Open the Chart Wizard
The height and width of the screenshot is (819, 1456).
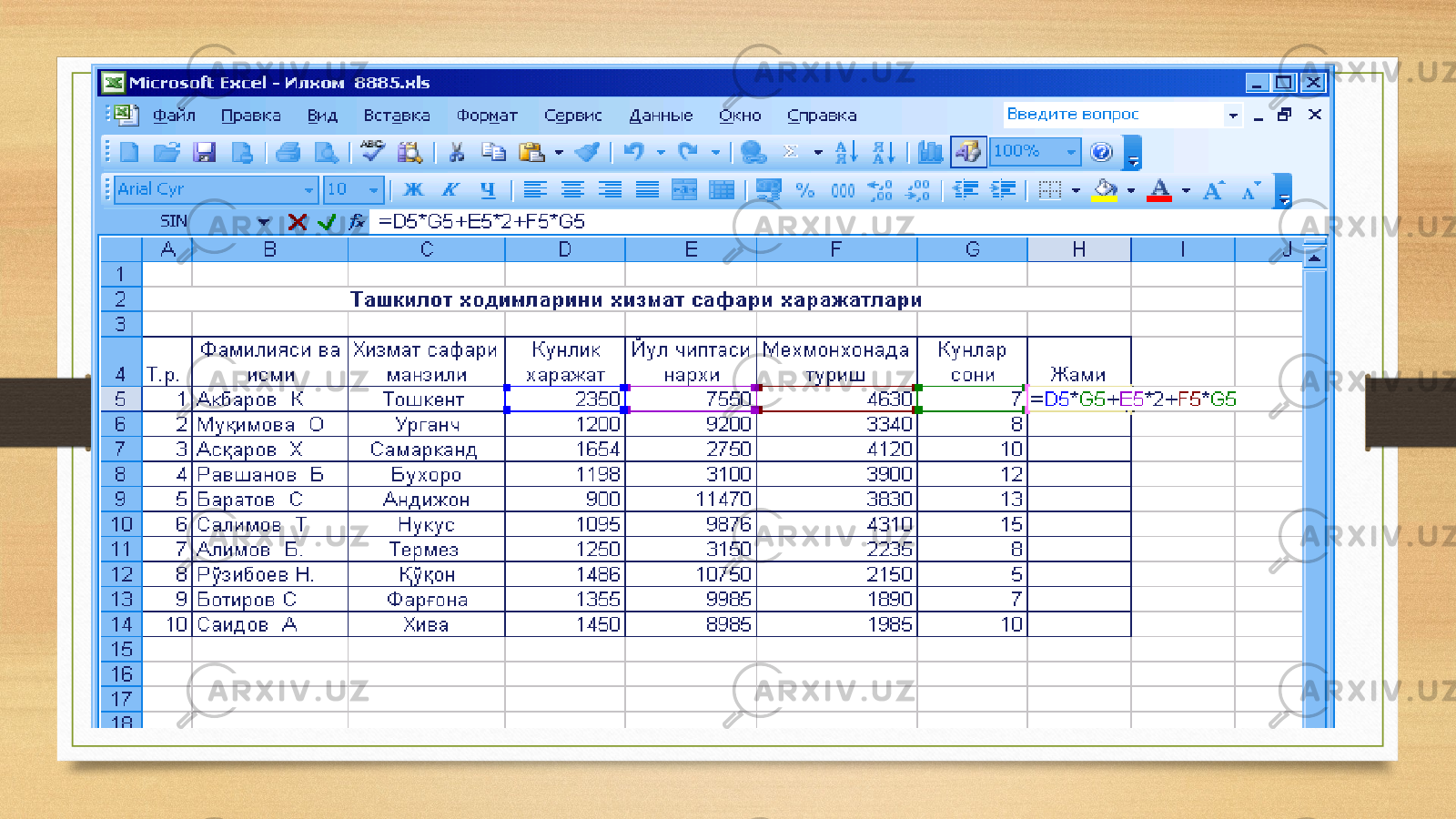coord(929,152)
